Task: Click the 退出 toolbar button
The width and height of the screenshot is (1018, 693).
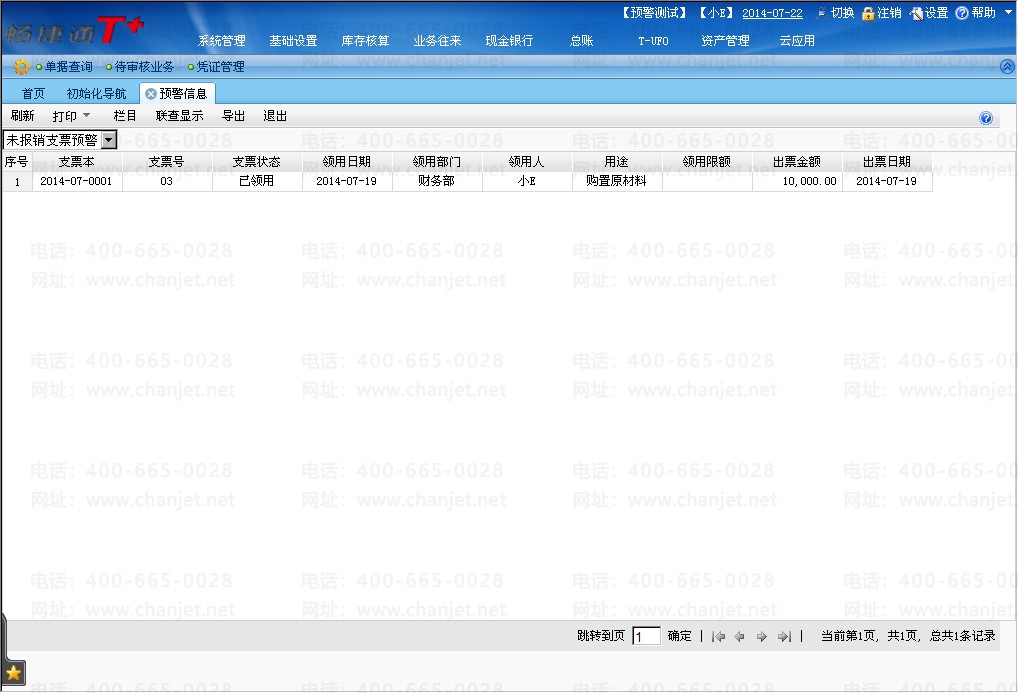Action: (275, 116)
